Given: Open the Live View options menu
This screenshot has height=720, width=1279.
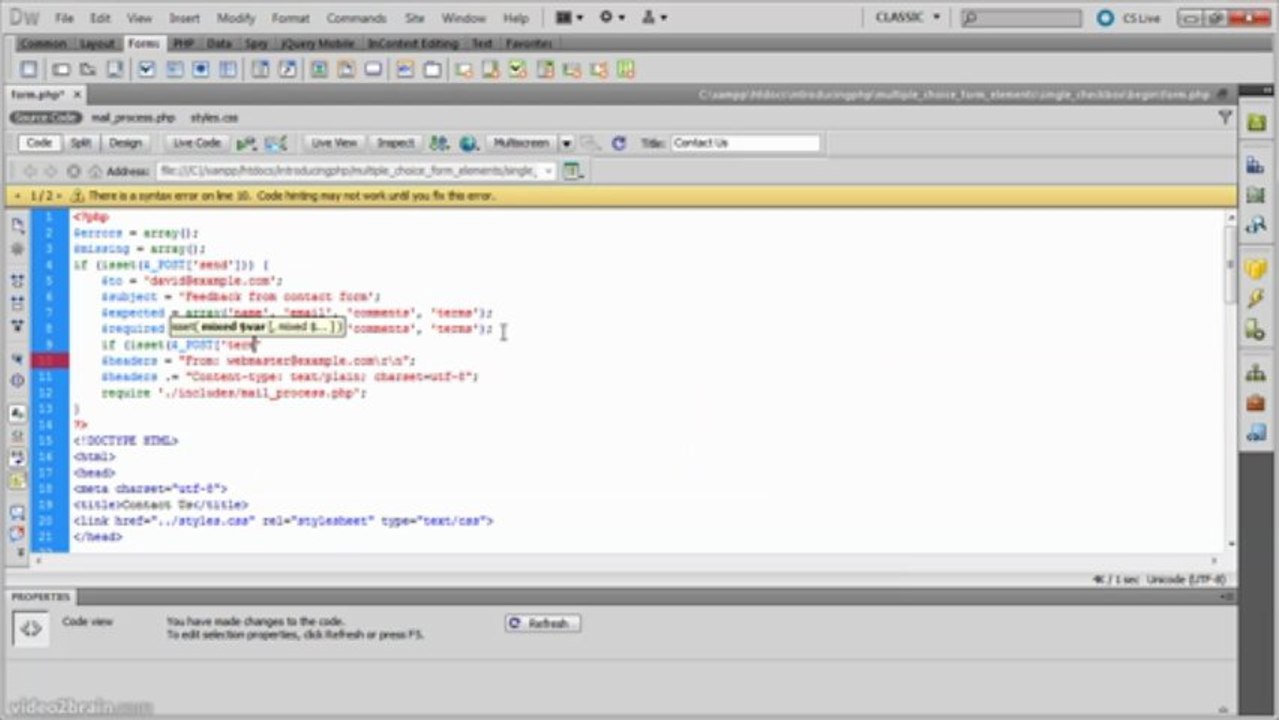Looking at the screenshot, I should click(x=573, y=171).
